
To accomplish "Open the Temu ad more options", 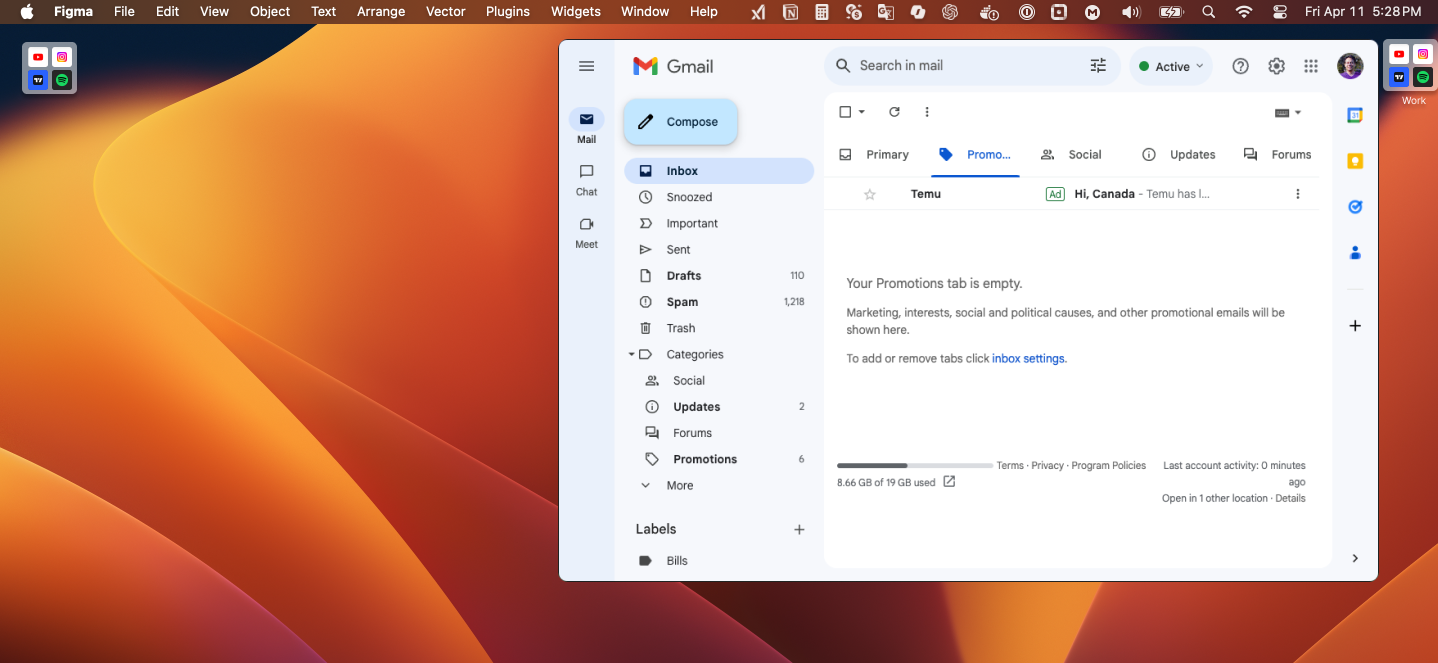I will [1298, 194].
